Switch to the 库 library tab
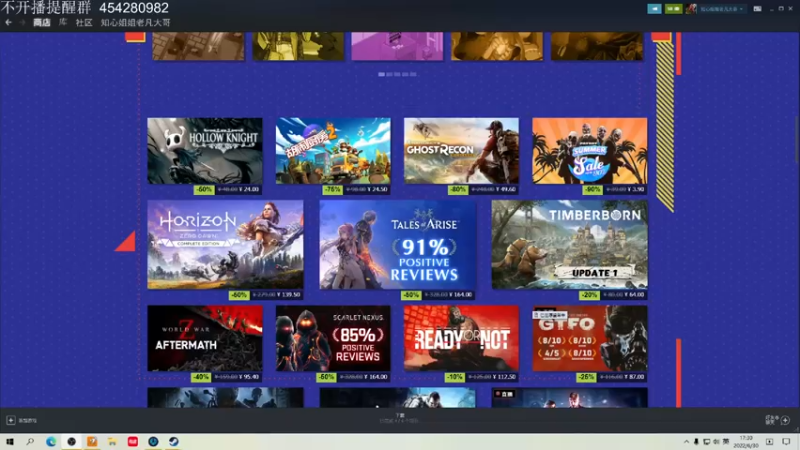800x450 pixels. pyautogui.click(x=63, y=22)
